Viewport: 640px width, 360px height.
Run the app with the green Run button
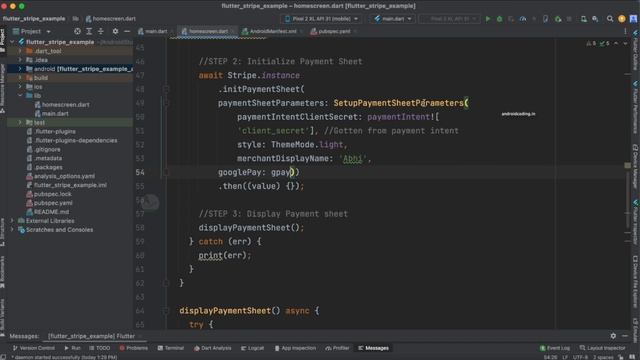click(x=488, y=19)
